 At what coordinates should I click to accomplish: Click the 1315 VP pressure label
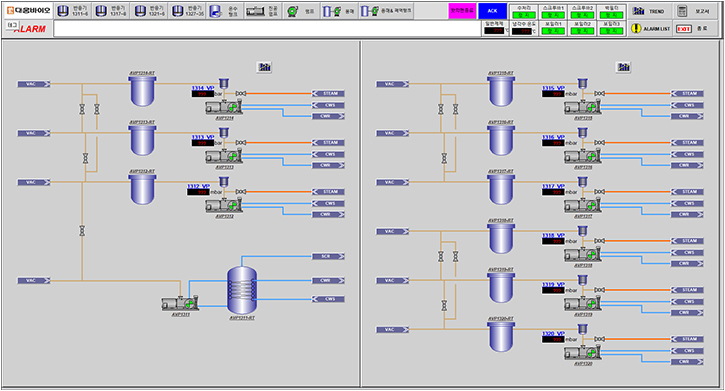[553, 88]
